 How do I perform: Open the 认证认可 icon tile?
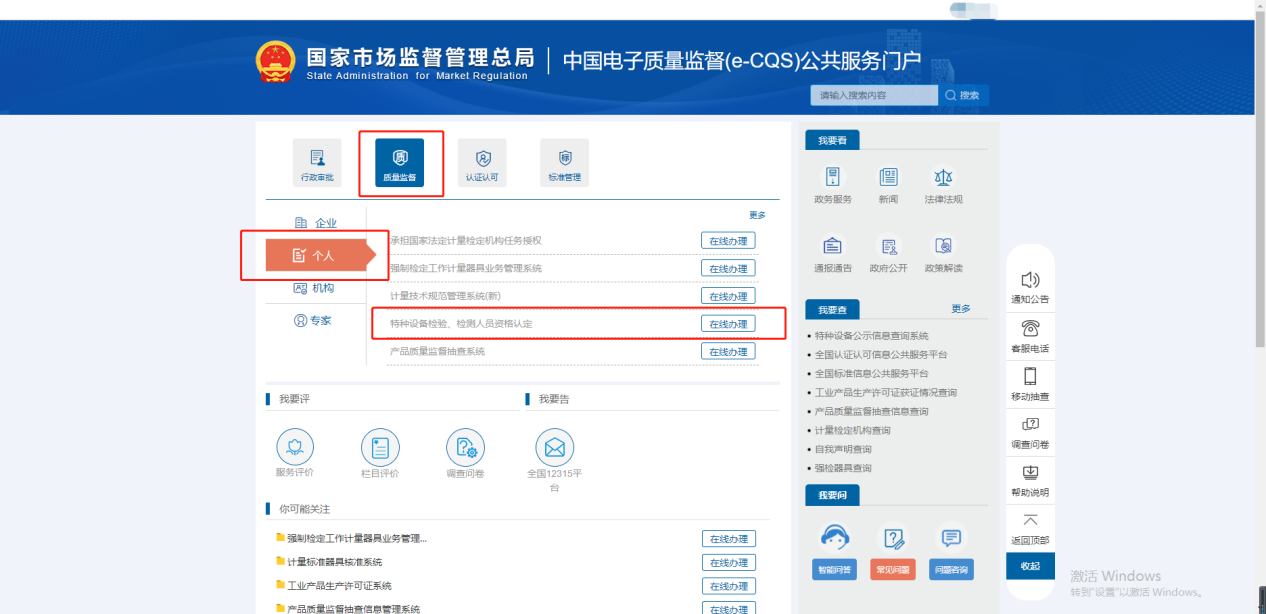(x=482, y=163)
